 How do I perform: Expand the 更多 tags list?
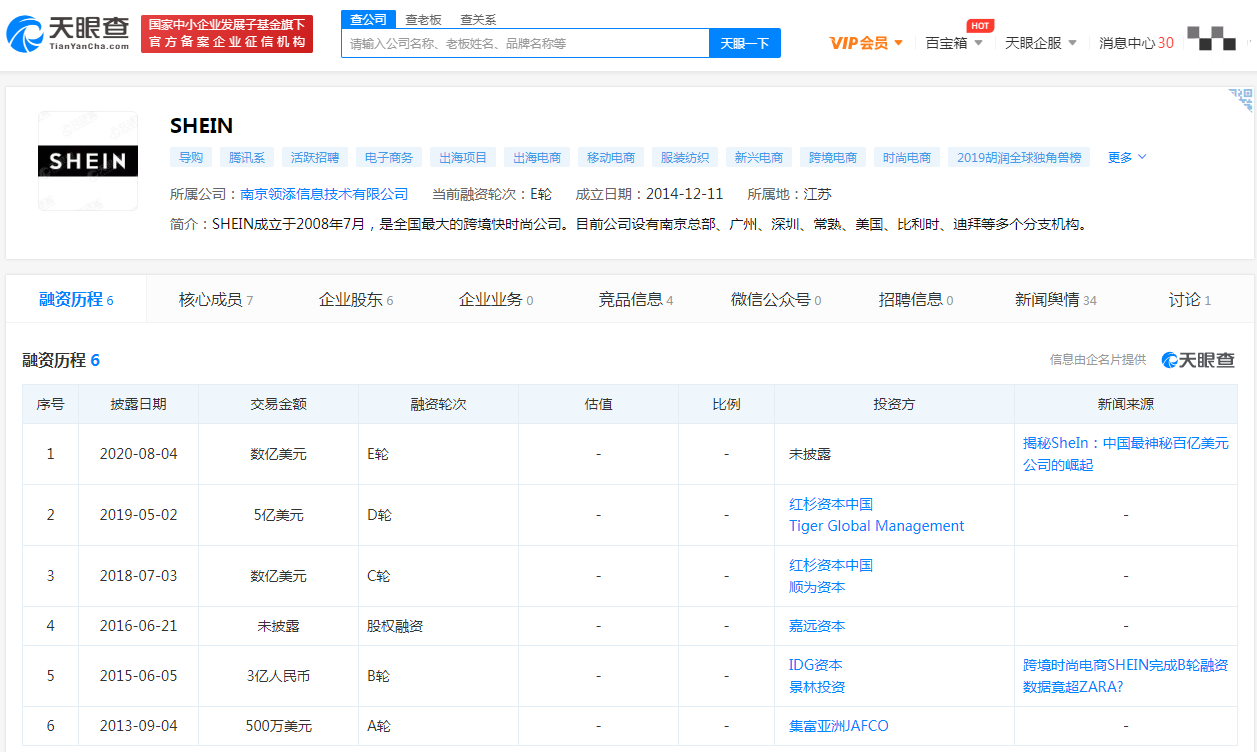click(x=1126, y=157)
